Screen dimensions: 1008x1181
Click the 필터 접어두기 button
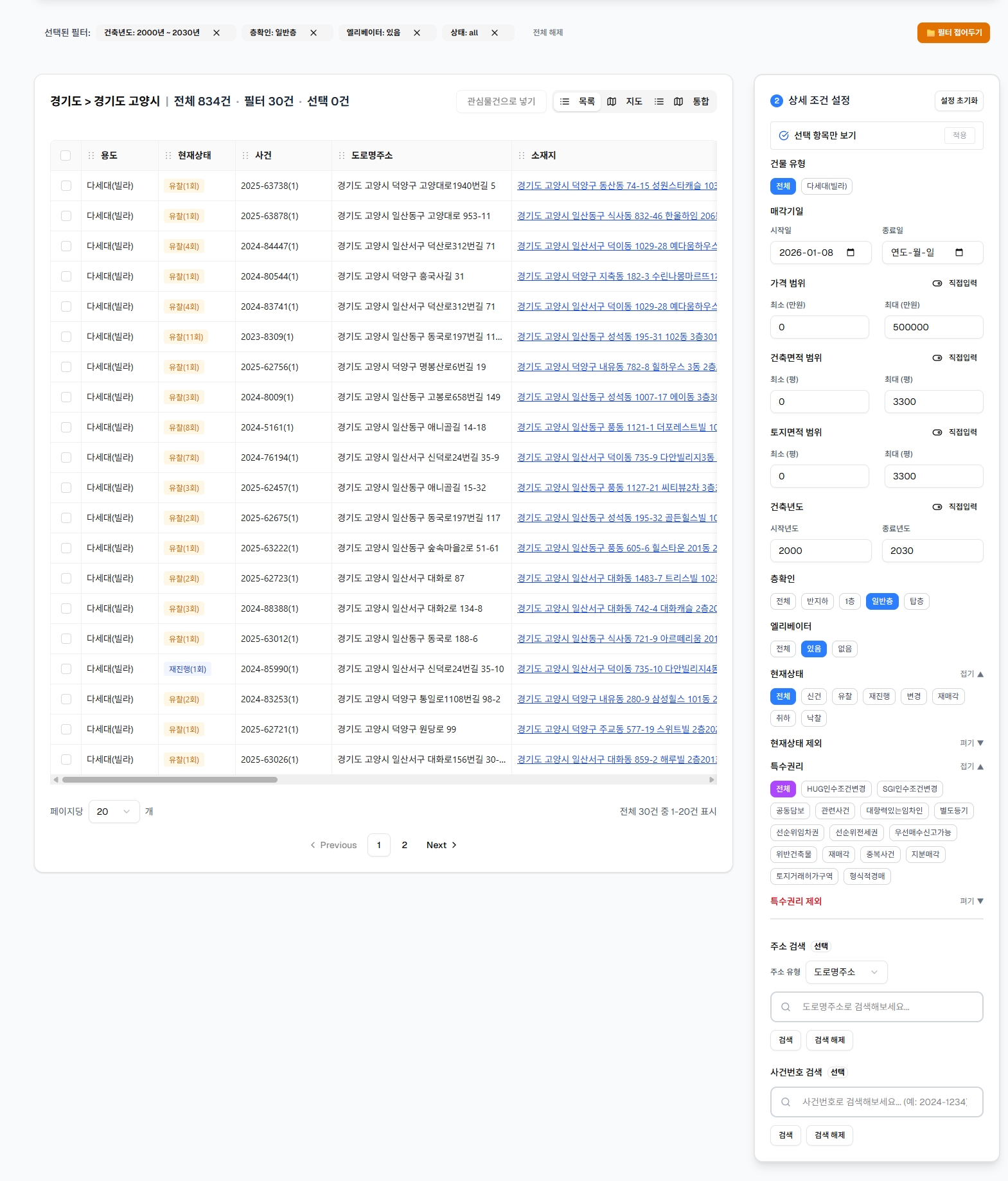(x=953, y=33)
